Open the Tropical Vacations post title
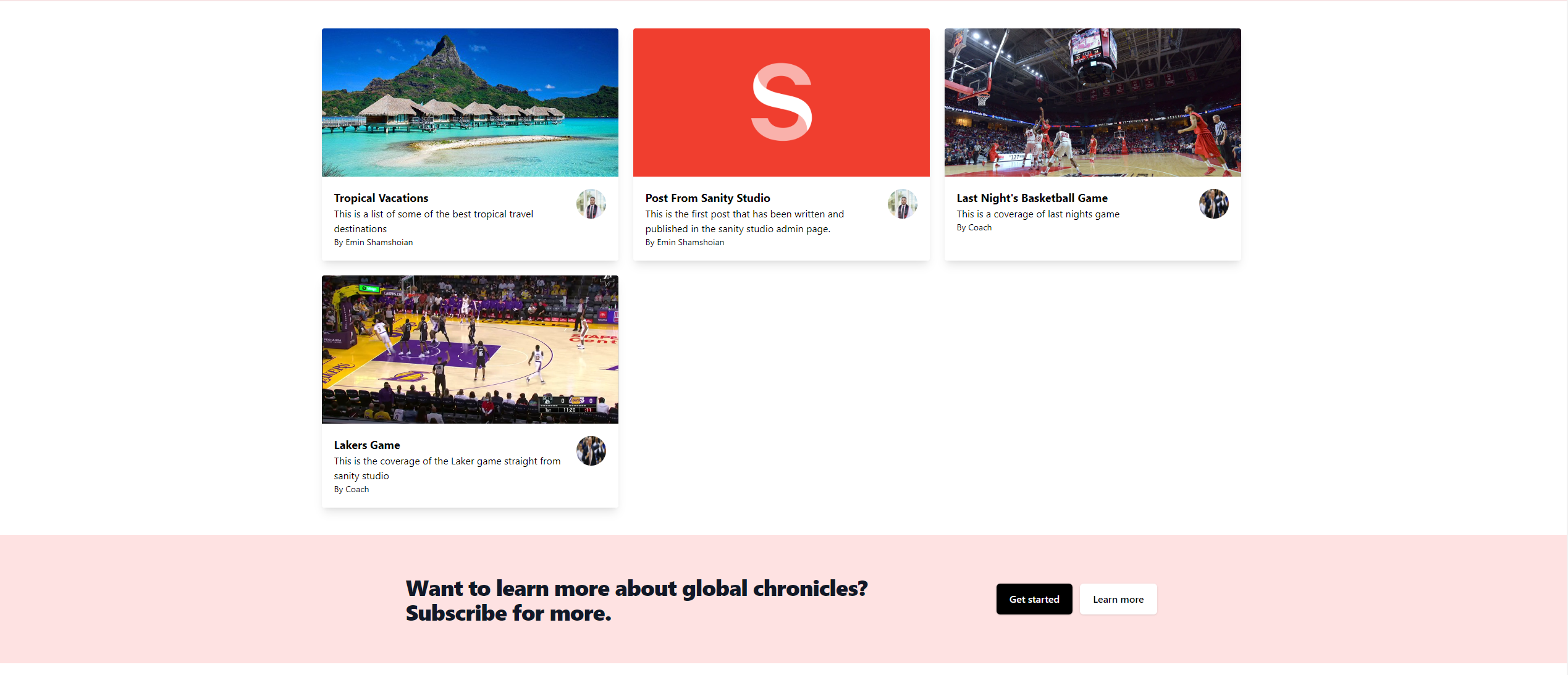The width and height of the screenshot is (1568, 675). [381, 198]
